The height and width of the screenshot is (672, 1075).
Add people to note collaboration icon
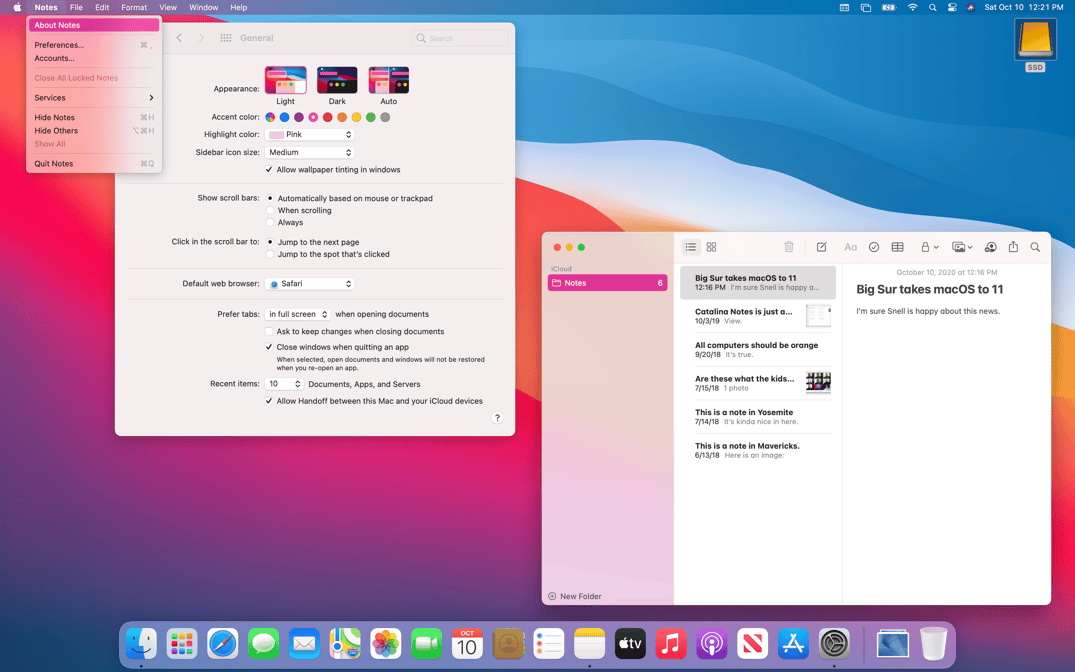click(x=990, y=247)
